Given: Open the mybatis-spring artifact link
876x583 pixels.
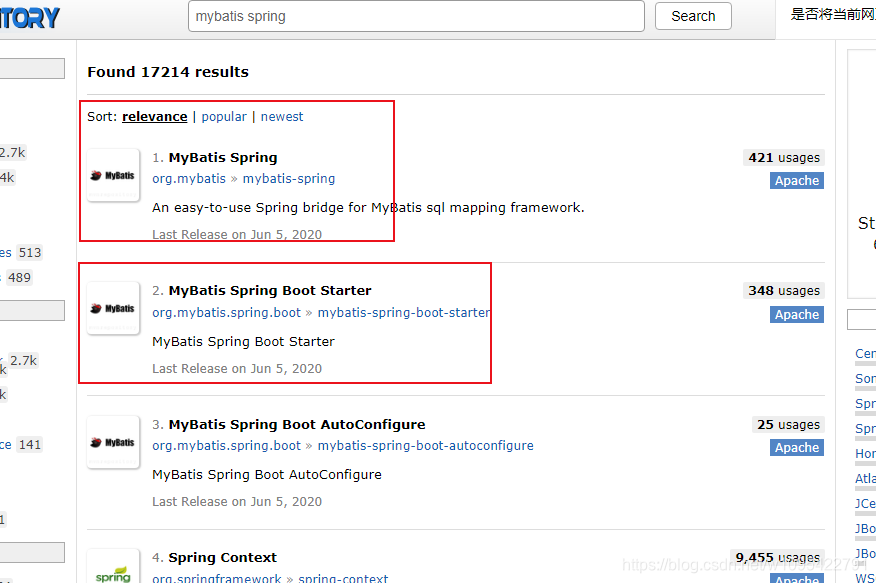Looking at the screenshot, I should click(289, 179).
